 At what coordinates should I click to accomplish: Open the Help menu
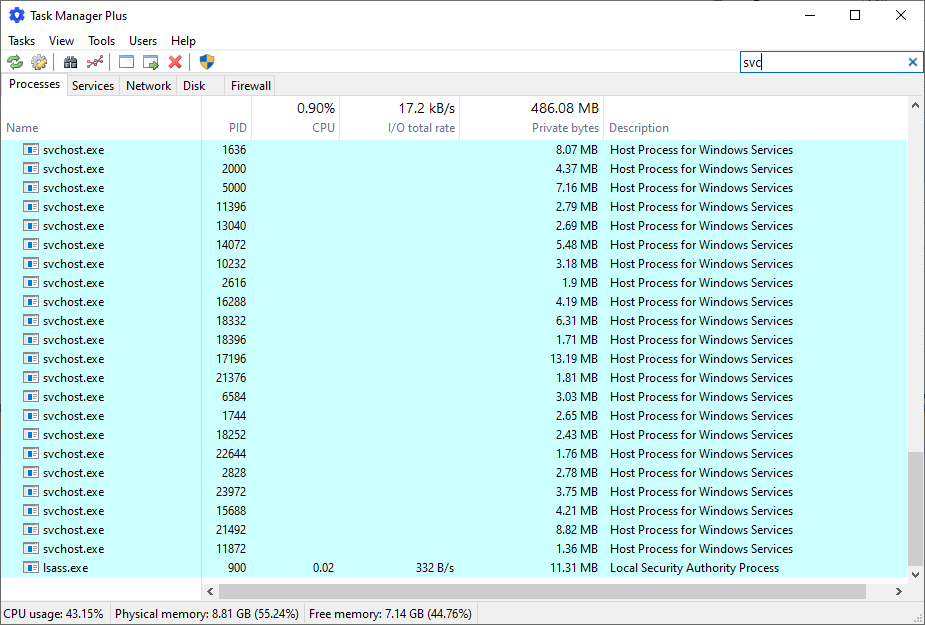point(183,41)
